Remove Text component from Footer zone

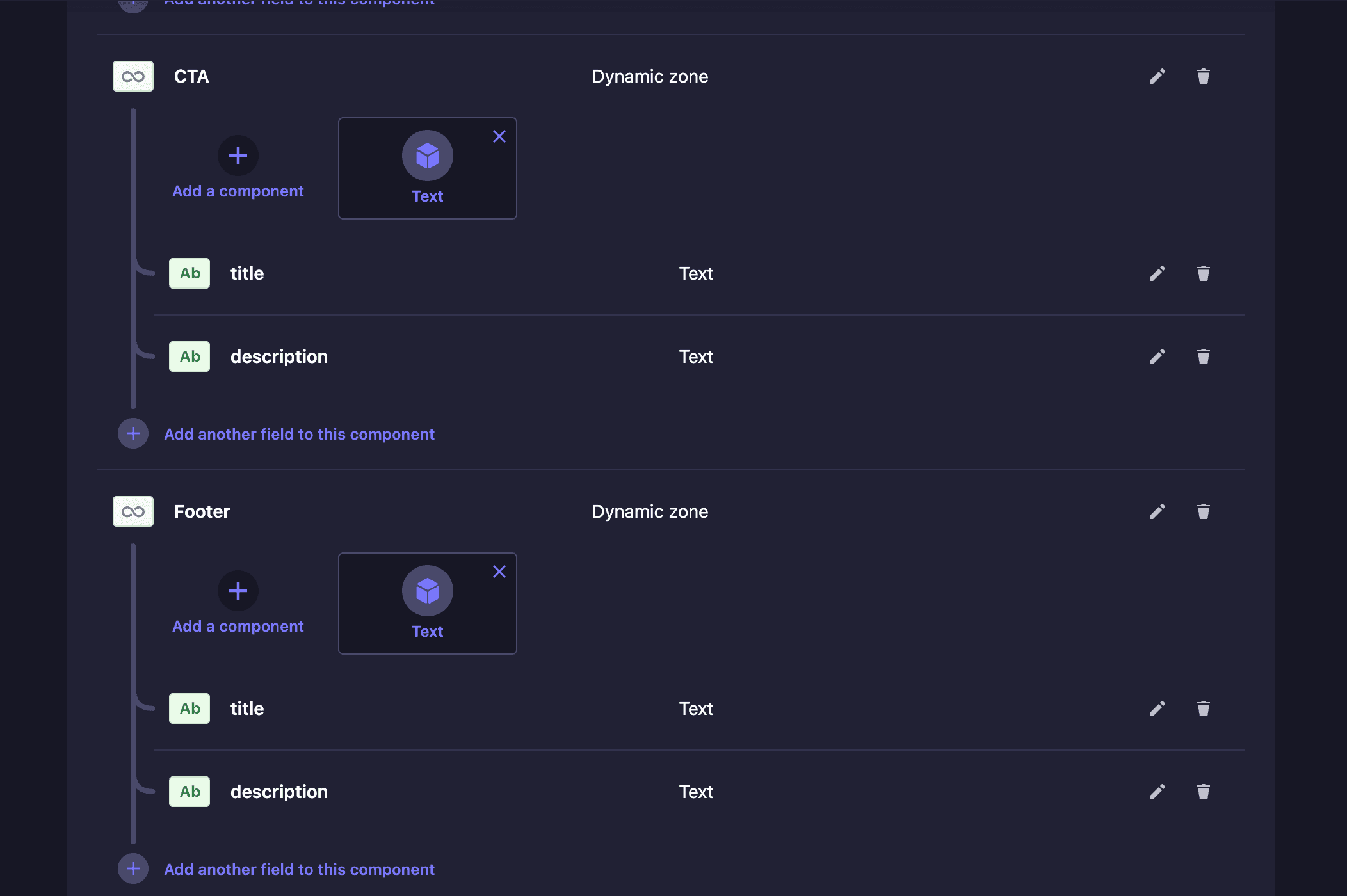click(x=499, y=572)
